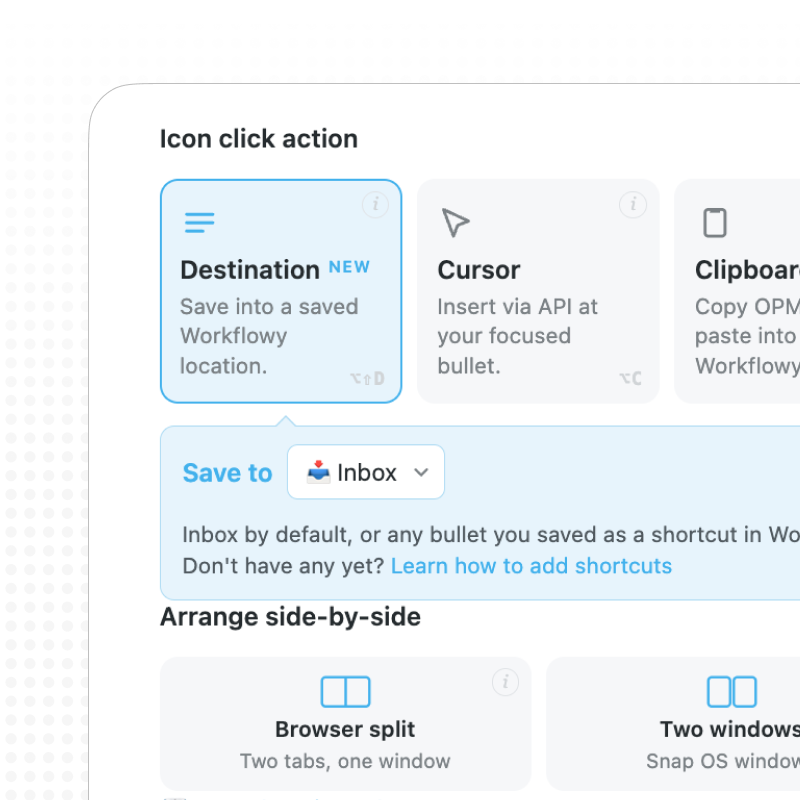
Task: Open Learn how to add shortcuts link
Action: pyautogui.click(x=531, y=566)
